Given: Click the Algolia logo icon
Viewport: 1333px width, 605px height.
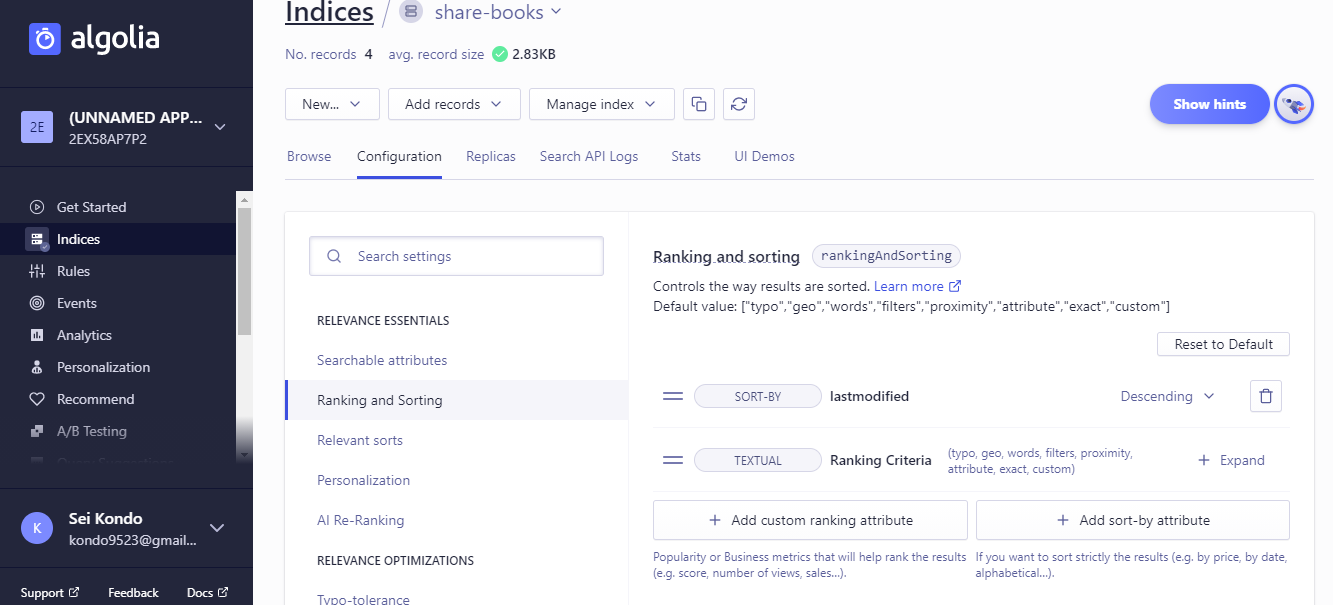Looking at the screenshot, I should (x=45, y=39).
